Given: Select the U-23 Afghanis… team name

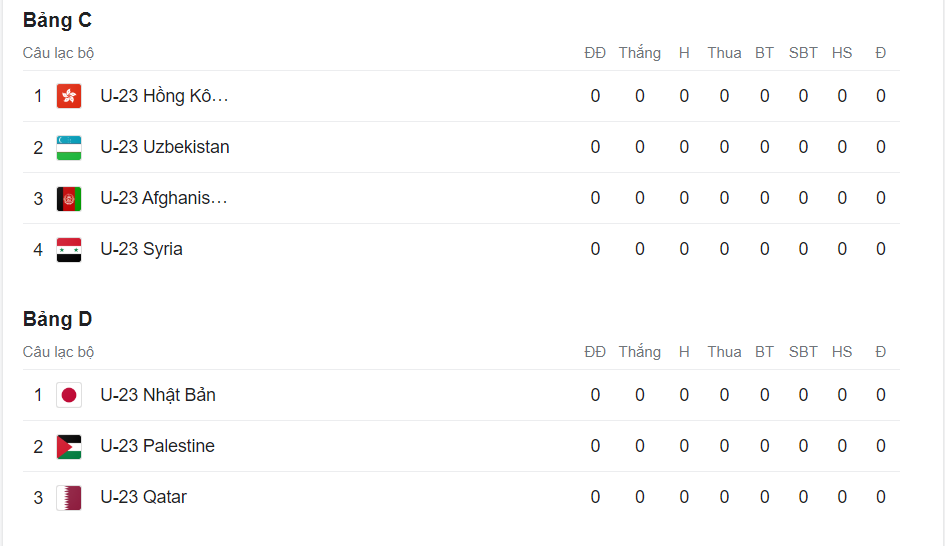Looking at the screenshot, I should 164,198.
